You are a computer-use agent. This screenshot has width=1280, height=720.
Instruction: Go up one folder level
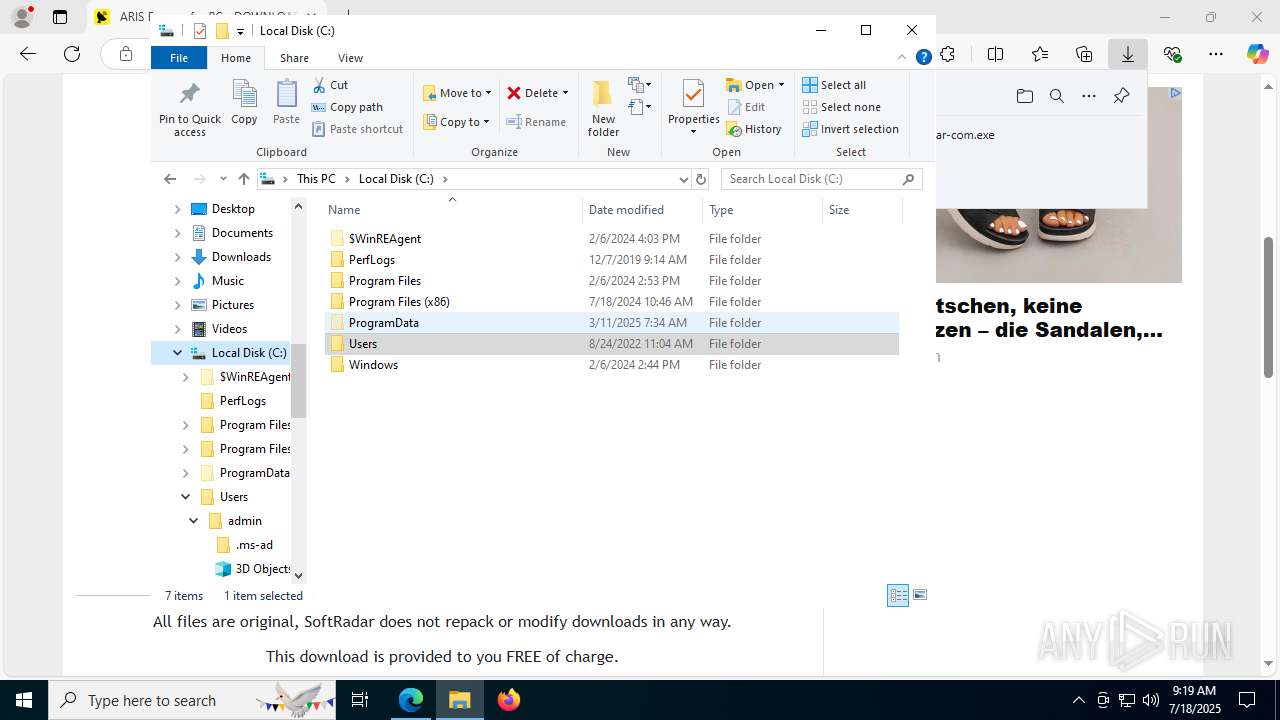point(244,179)
